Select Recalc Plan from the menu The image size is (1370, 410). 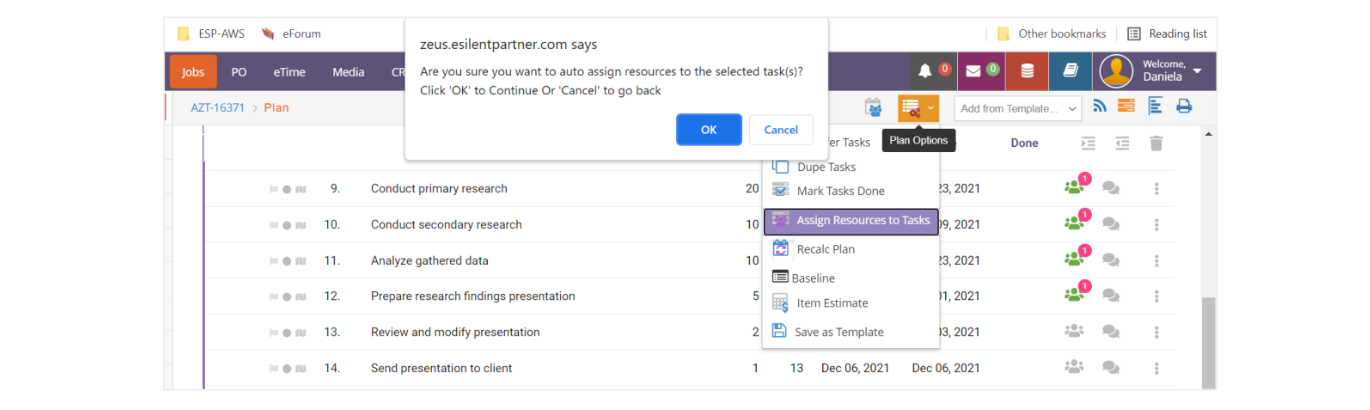pos(825,249)
